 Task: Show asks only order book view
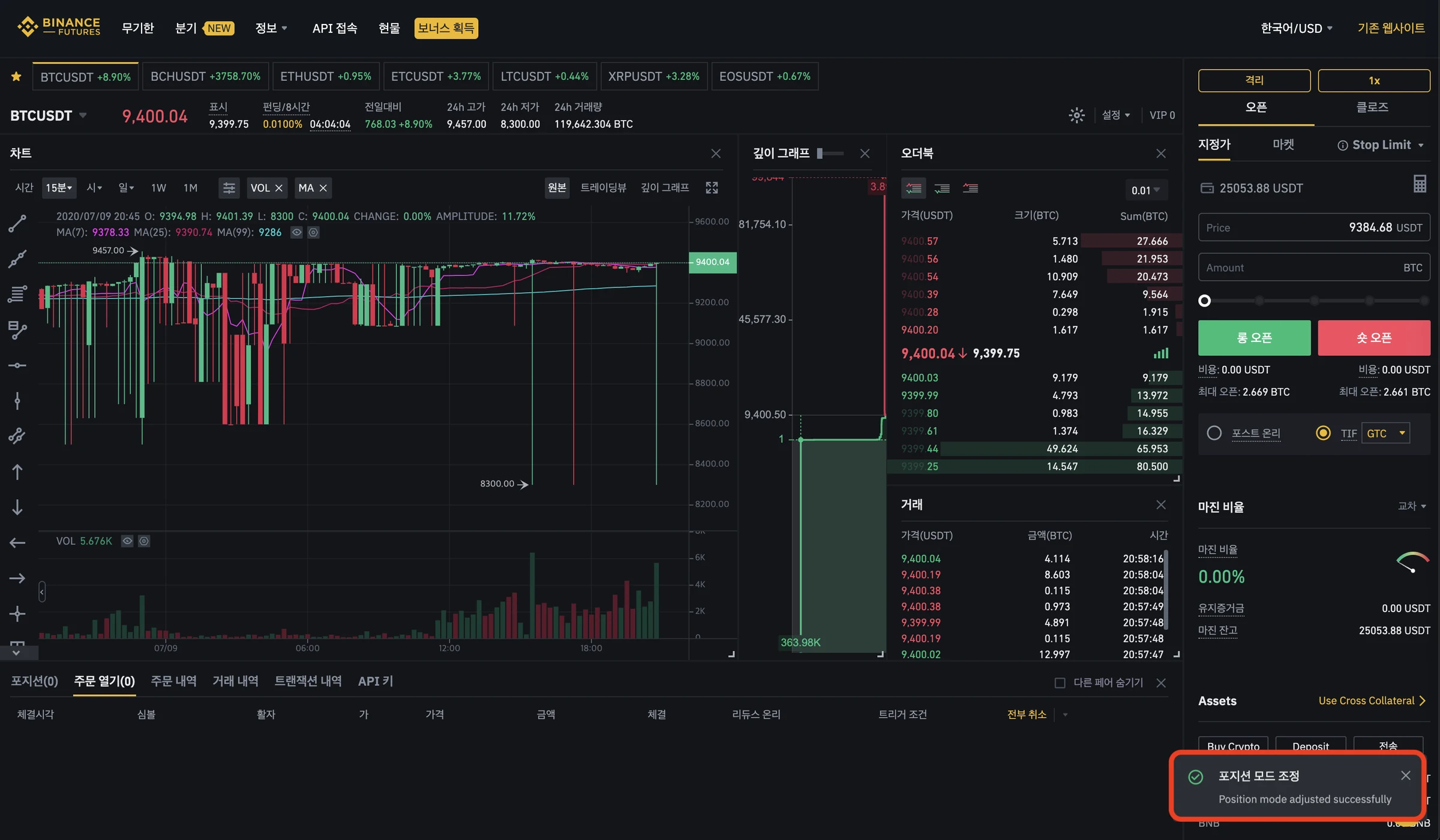pyautogui.click(x=970, y=188)
